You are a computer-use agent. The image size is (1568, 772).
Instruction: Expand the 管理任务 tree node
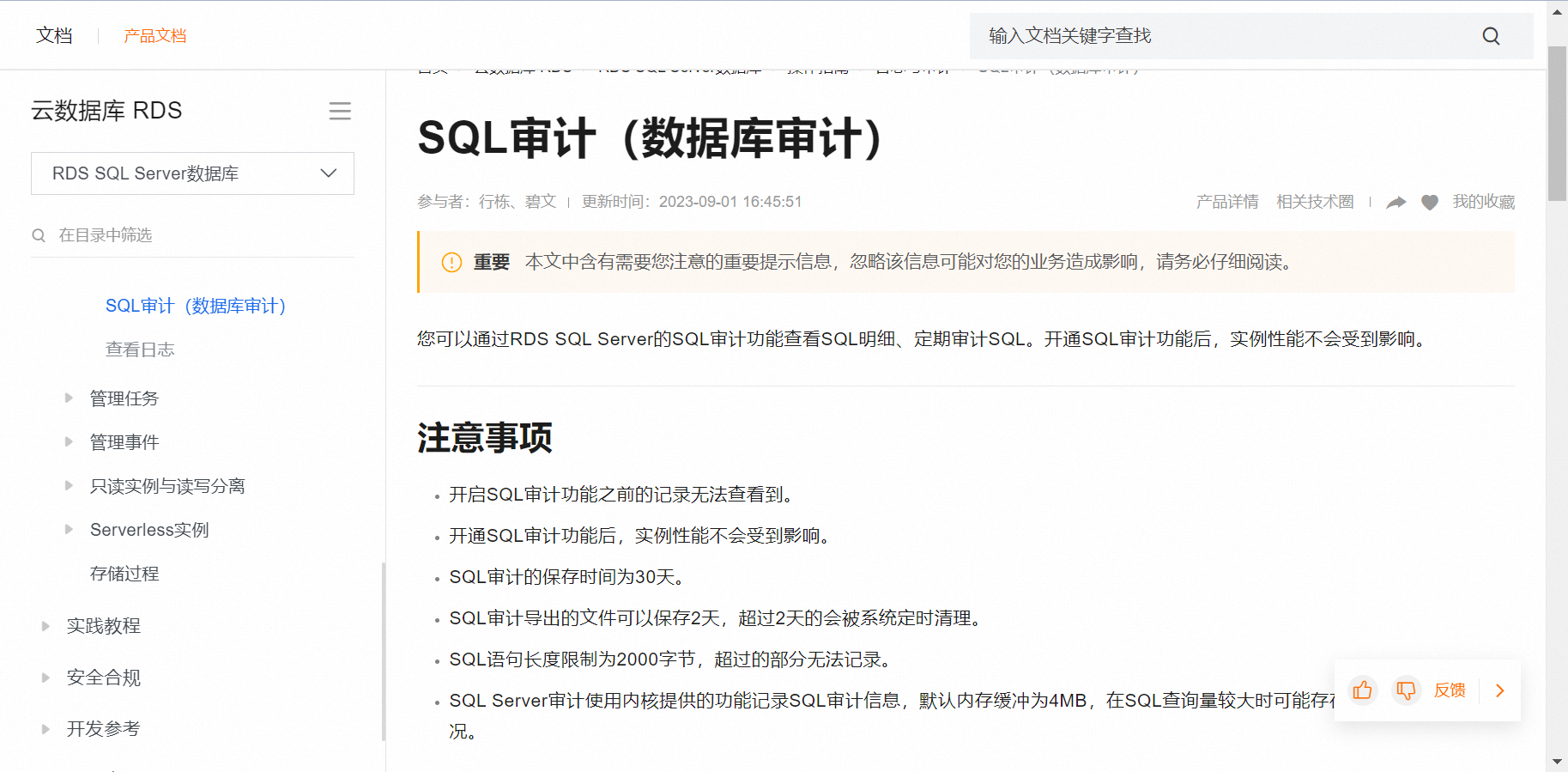click(x=69, y=398)
